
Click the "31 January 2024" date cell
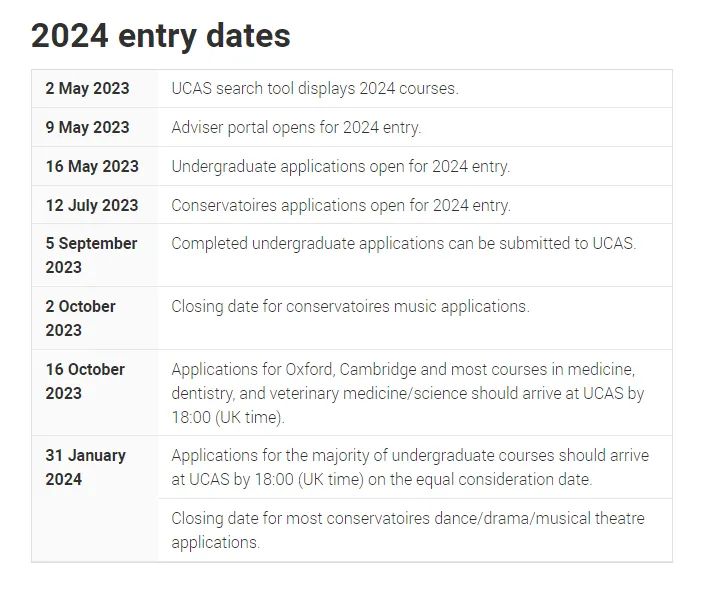click(x=85, y=467)
